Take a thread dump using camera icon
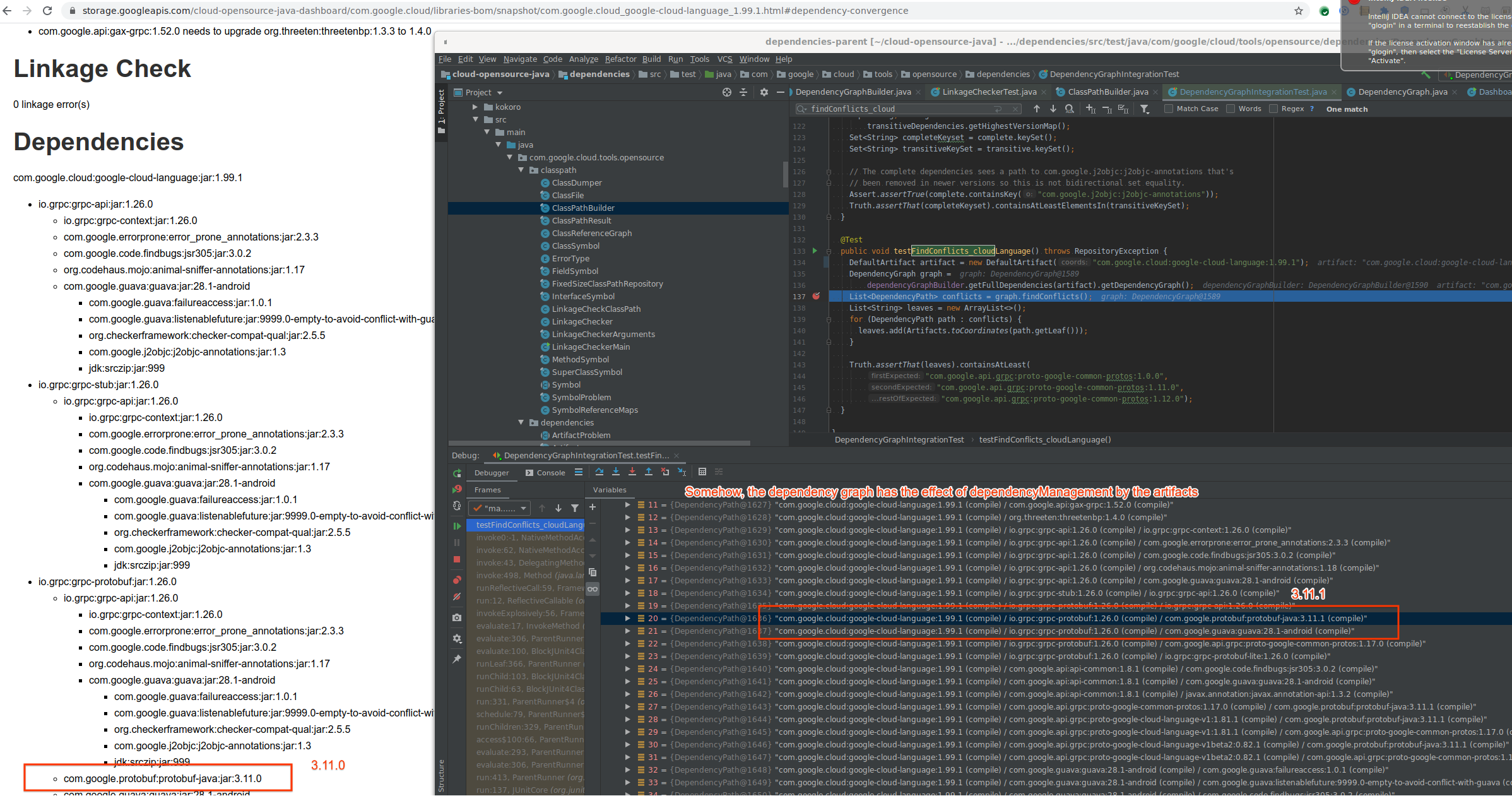Viewport: 1512px width, 796px height. point(457,619)
